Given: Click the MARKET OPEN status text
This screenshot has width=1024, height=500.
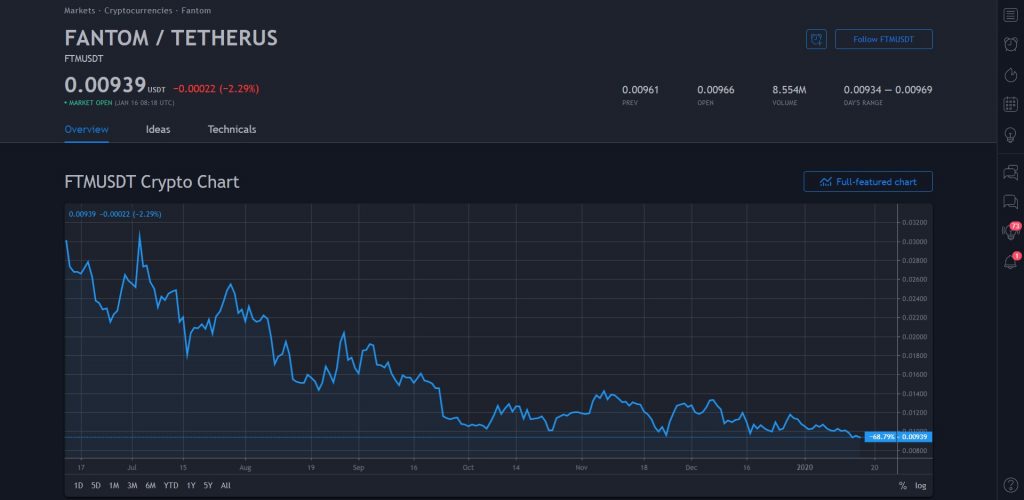Looking at the screenshot, I should pyautogui.click(x=88, y=103).
